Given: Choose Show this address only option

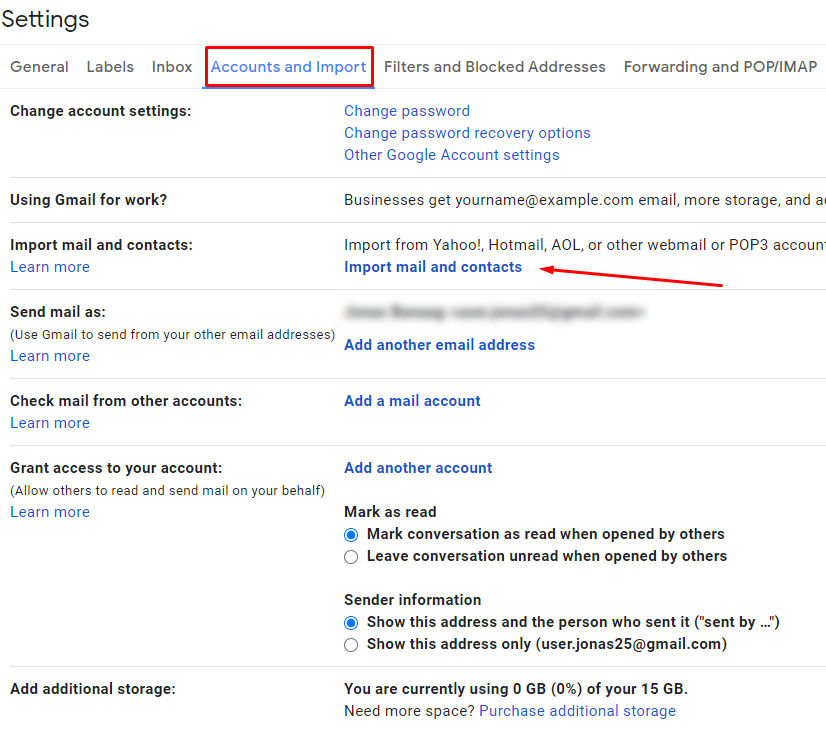Looking at the screenshot, I should [351, 645].
